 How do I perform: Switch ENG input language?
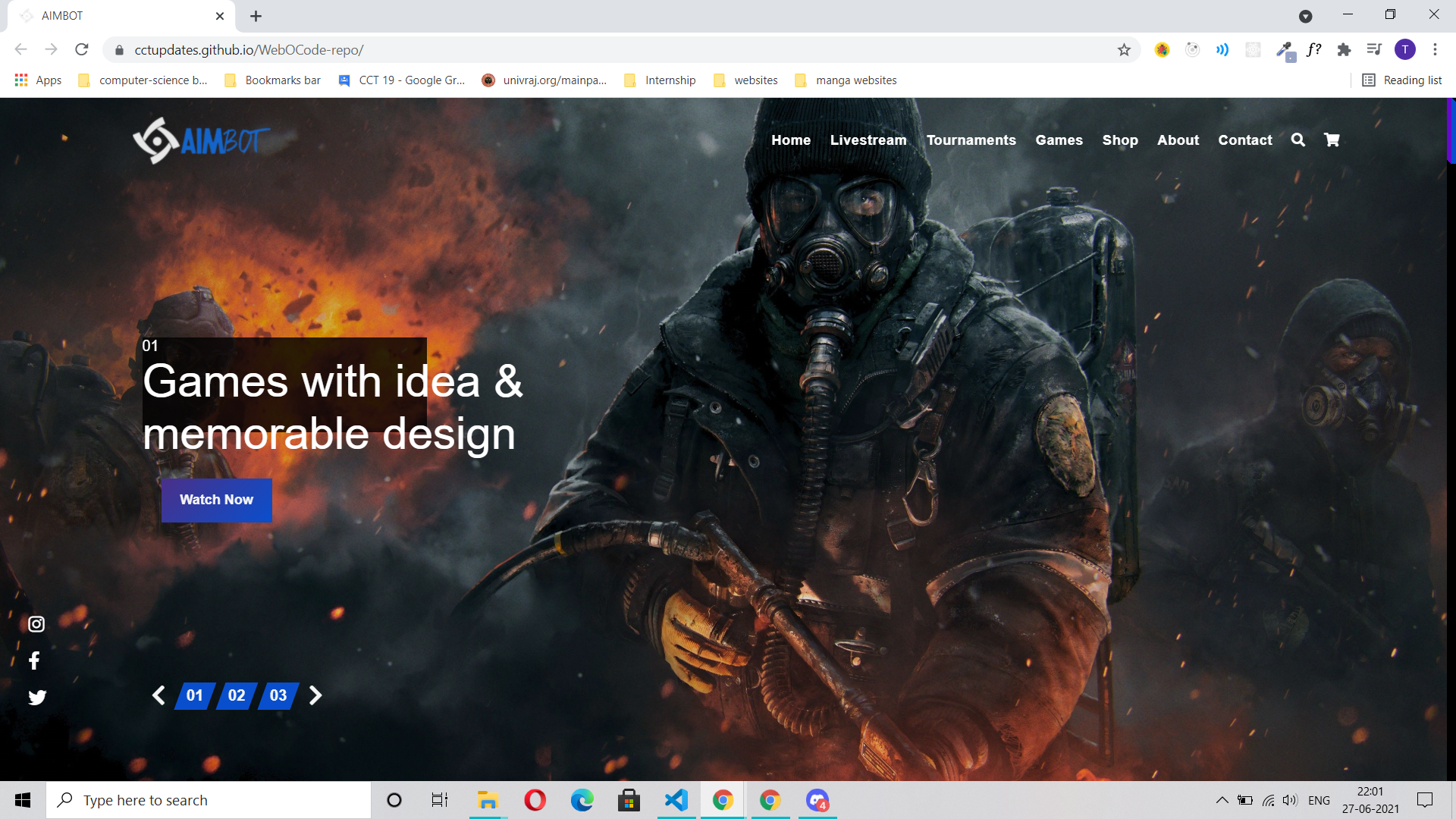coord(1319,800)
